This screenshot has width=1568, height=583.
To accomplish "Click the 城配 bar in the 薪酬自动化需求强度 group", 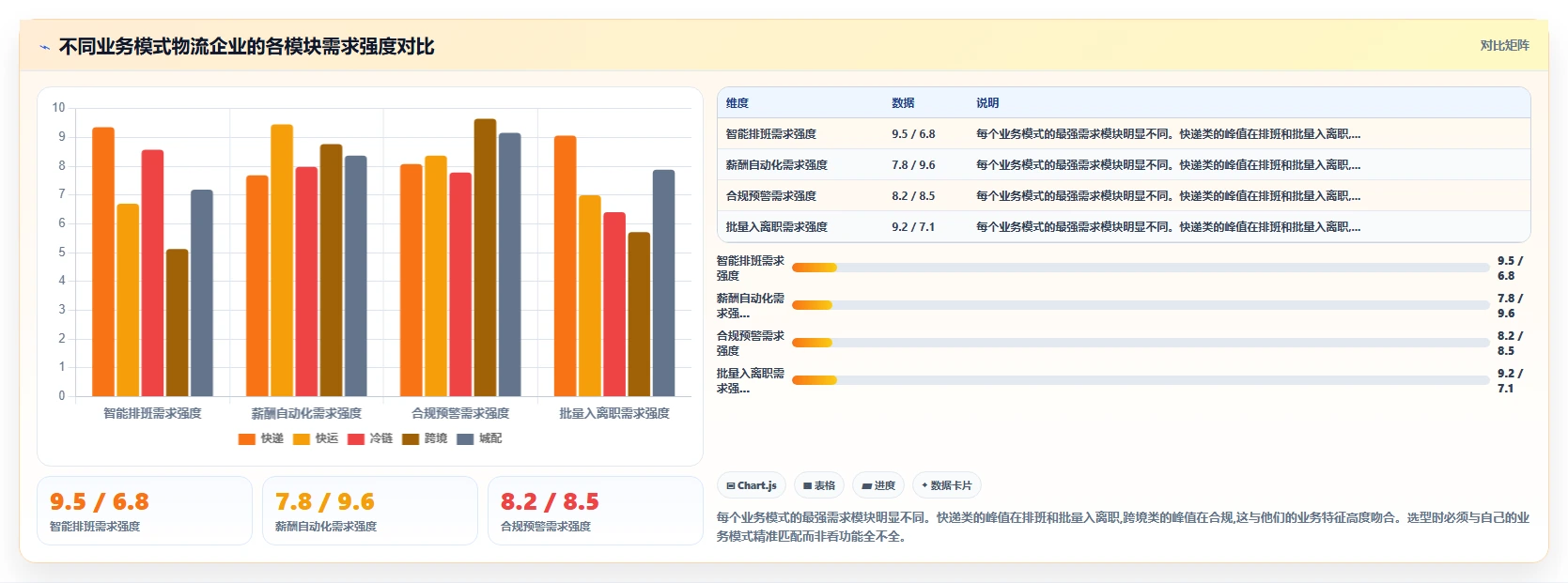I will pyautogui.click(x=356, y=276).
